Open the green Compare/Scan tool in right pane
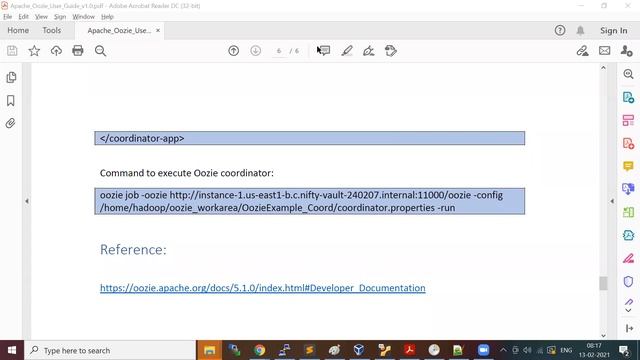This screenshot has width=640, height=360. point(628,212)
